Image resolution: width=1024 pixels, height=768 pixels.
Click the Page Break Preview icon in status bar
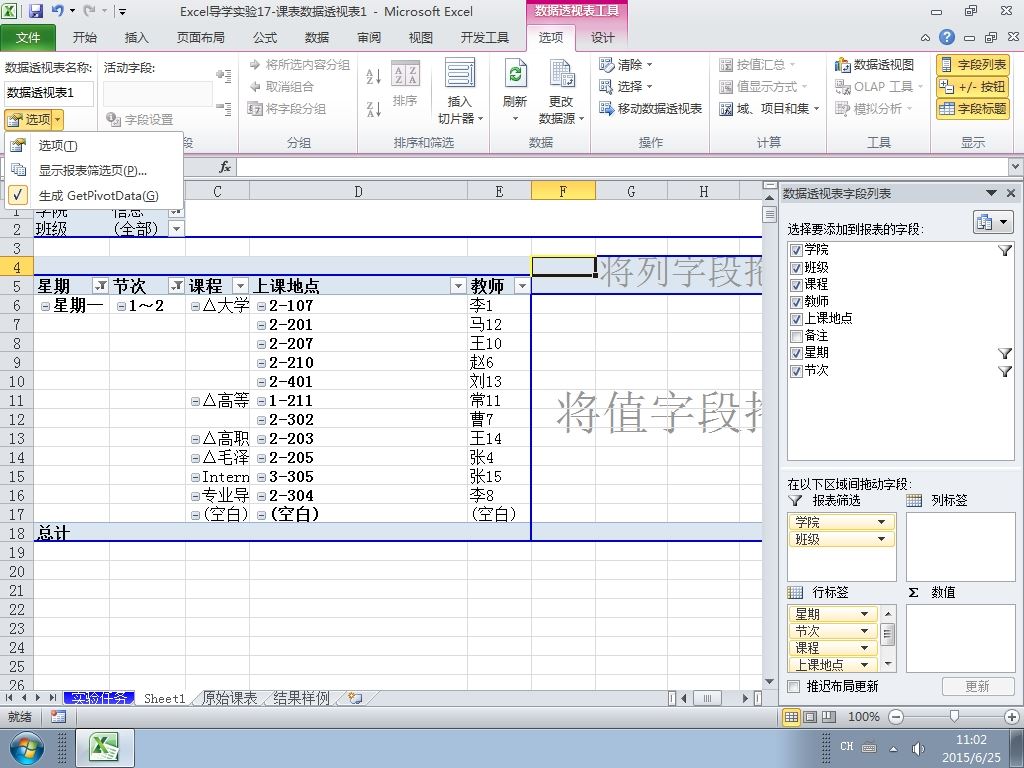coord(828,717)
